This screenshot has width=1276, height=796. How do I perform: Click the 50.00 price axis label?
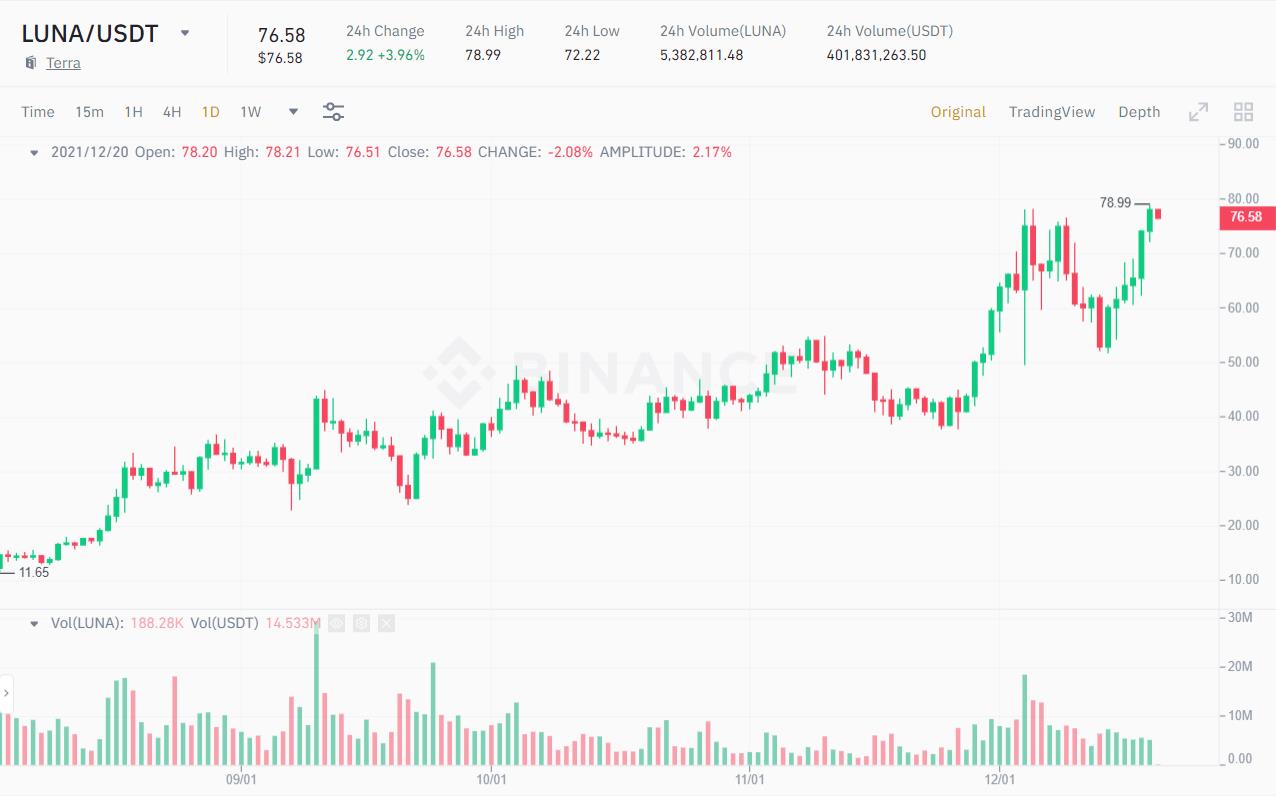1244,362
